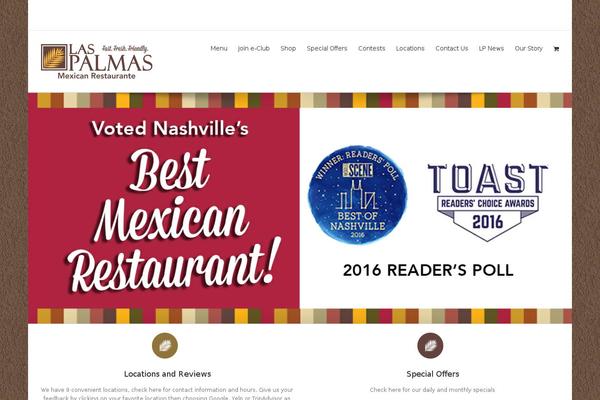
Task: Open the Contests menu item
Action: 372,49
